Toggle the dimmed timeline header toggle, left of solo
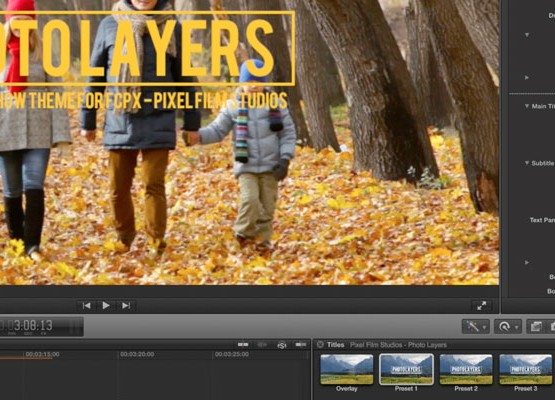555x400 pixels. point(262,344)
